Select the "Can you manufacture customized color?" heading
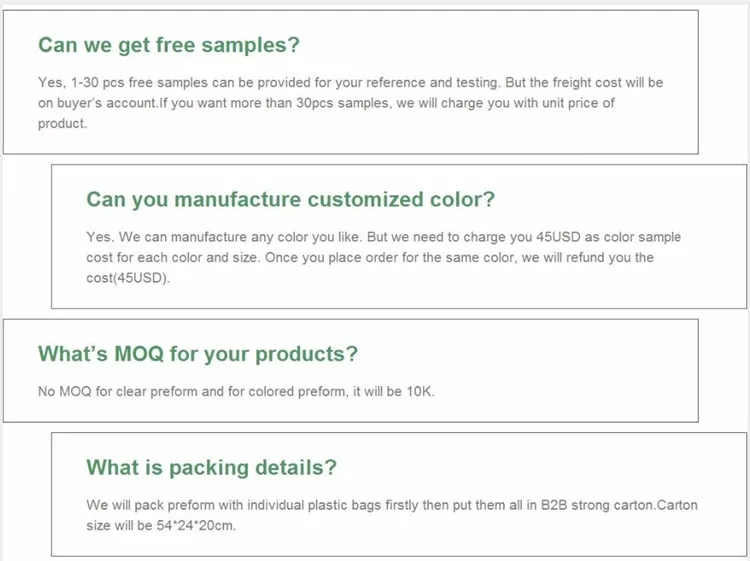This screenshot has width=750, height=561. tap(290, 199)
